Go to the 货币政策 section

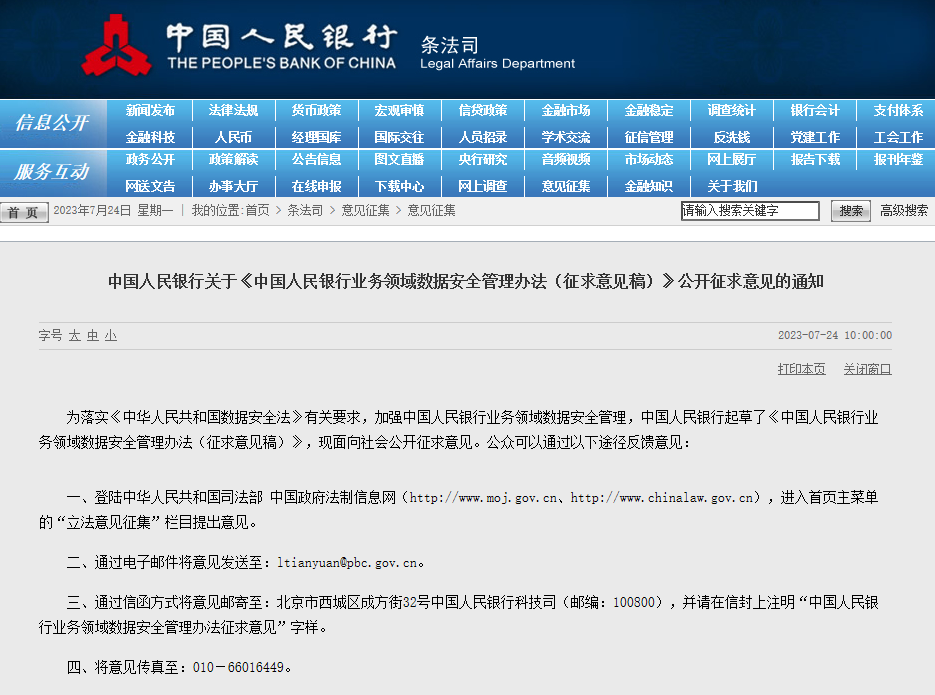pos(316,111)
